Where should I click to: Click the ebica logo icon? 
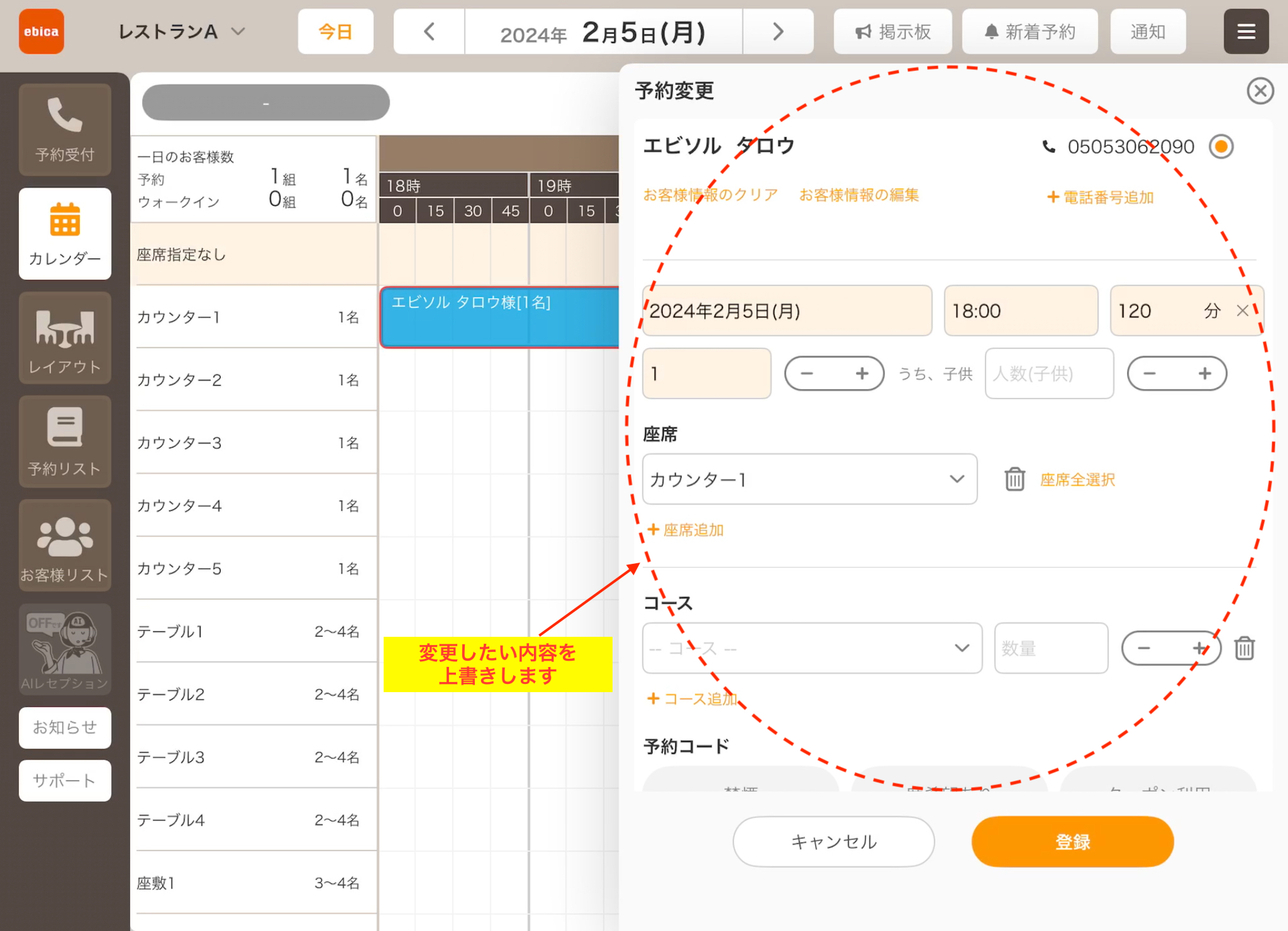click(x=42, y=31)
